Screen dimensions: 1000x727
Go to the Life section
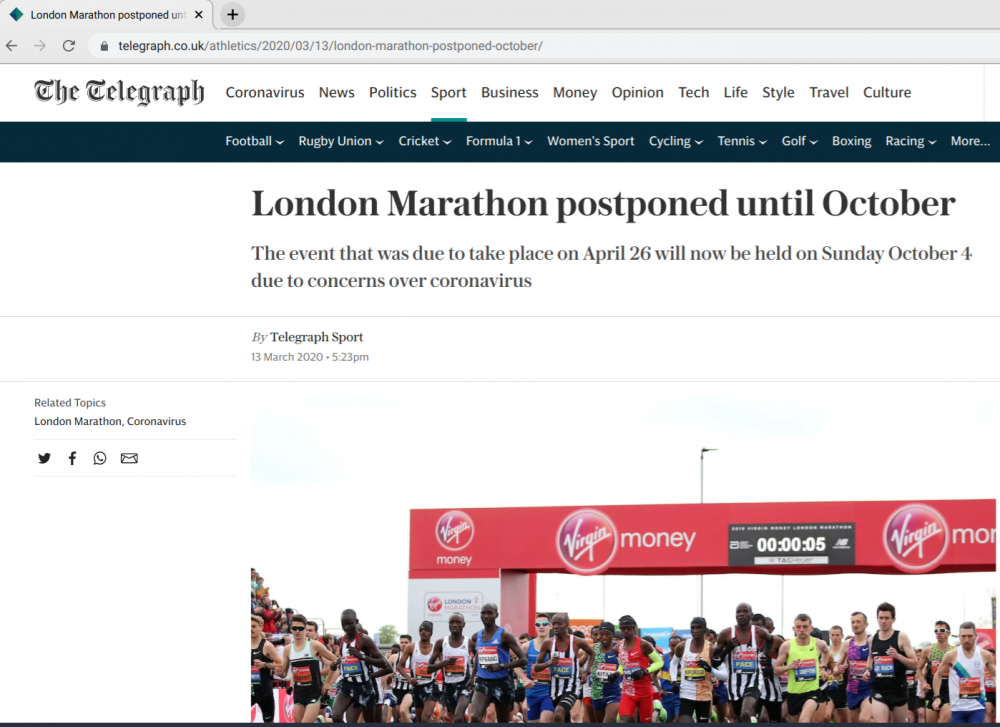(x=735, y=92)
